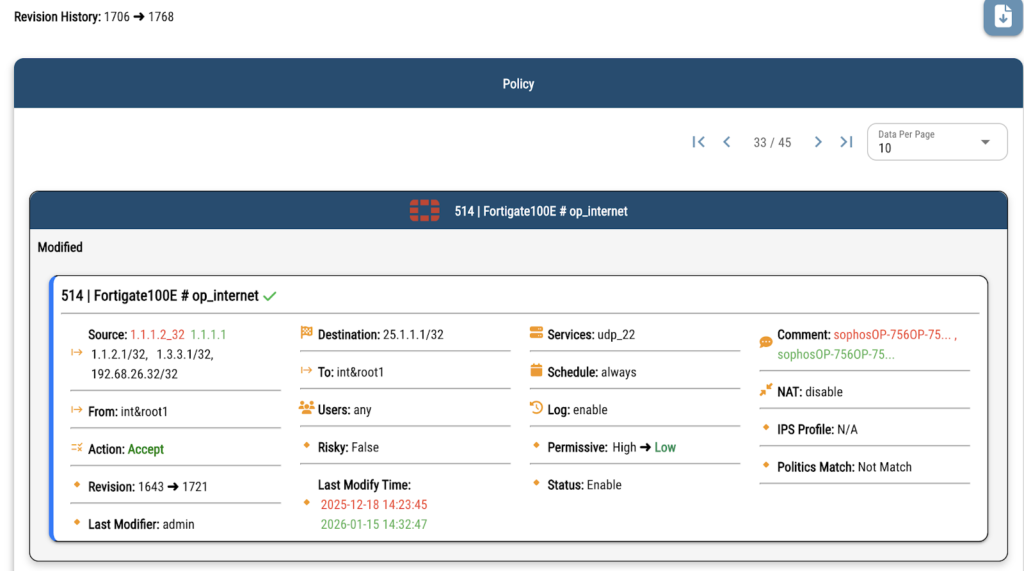The image size is (1024, 571).
Task: Go to the previous page arrow
Action: pos(727,142)
